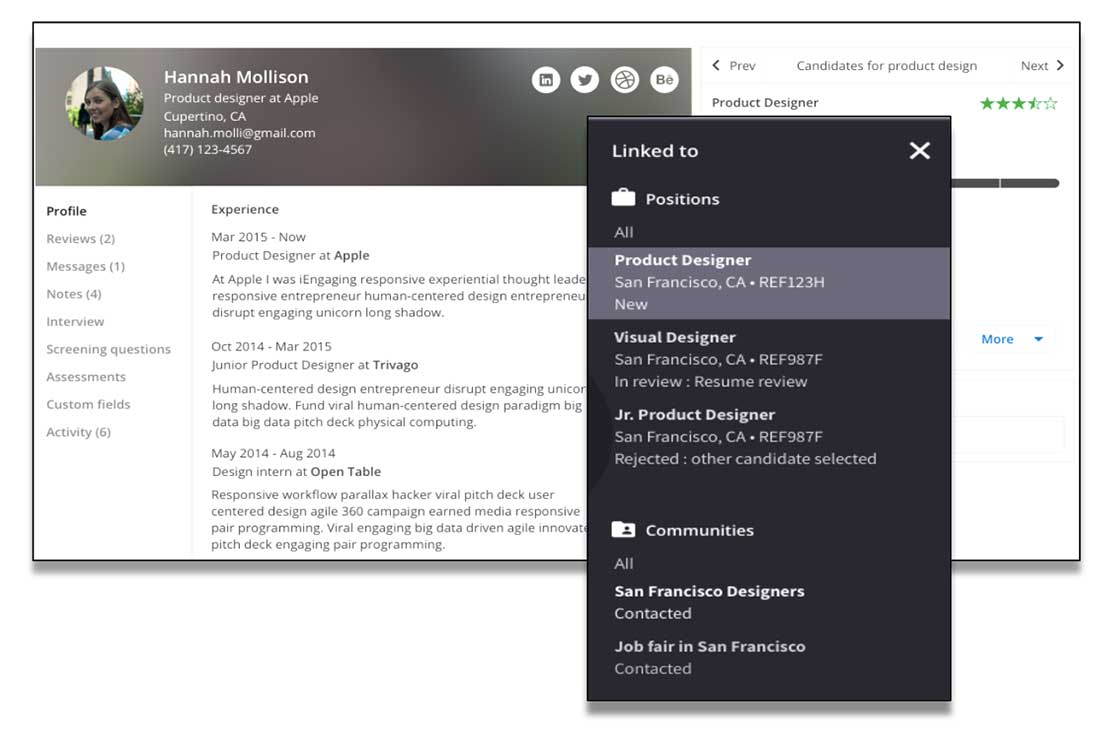Expand the More dropdown
Image resolution: width=1116 pixels, height=735 pixels.
[x=1012, y=339]
